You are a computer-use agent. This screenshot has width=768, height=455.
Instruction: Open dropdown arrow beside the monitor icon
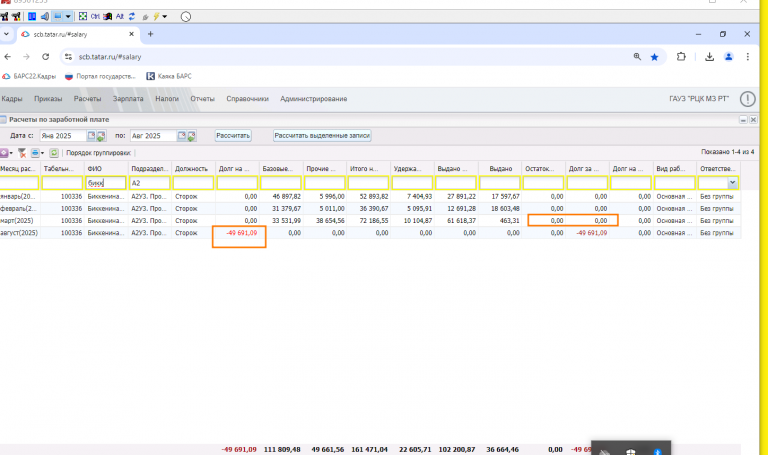pos(68,17)
